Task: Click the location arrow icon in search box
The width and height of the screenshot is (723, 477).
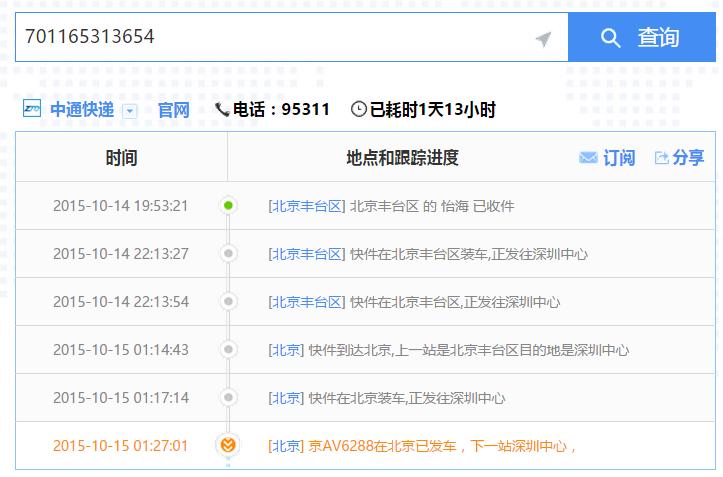Action: click(x=543, y=39)
